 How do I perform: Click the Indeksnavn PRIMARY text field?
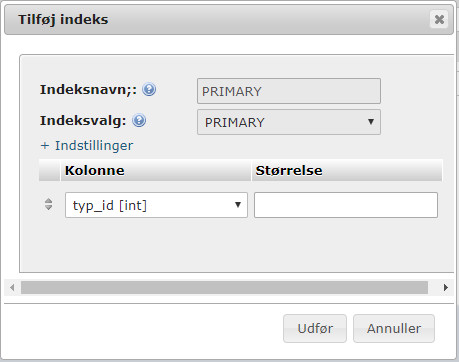click(x=289, y=91)
